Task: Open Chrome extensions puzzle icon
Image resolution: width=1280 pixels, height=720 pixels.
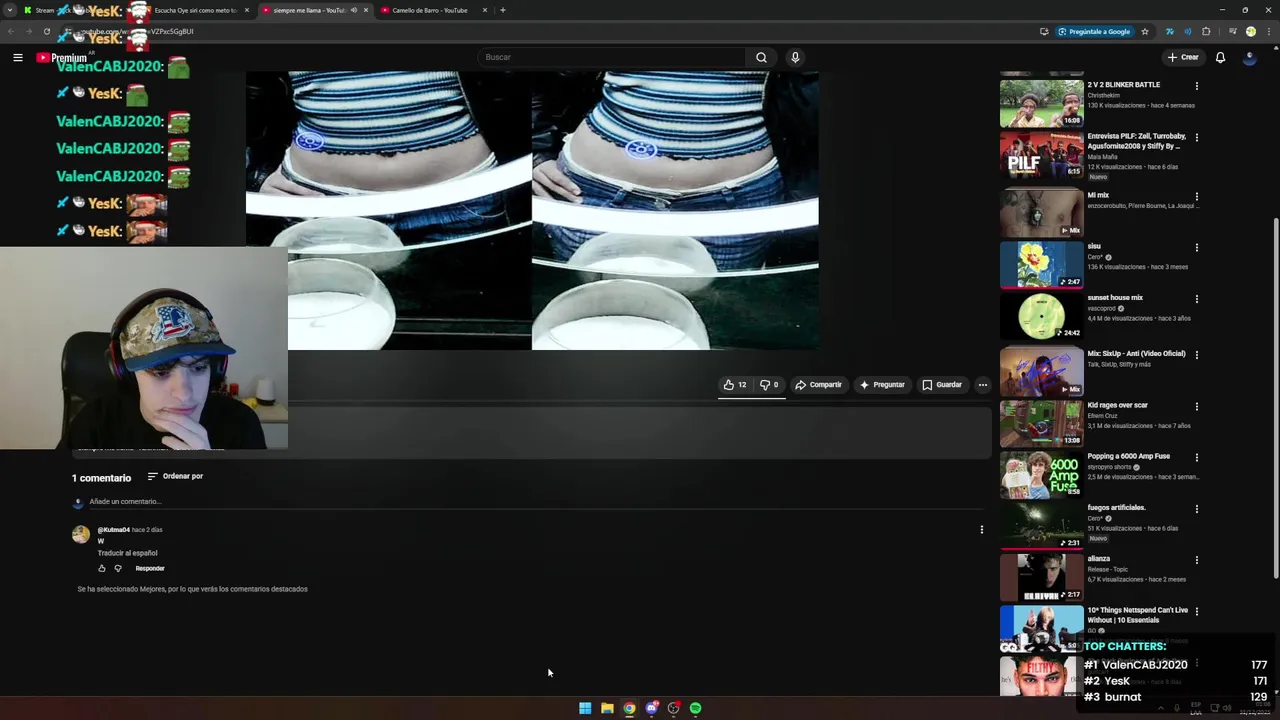Action: coord(1206,31)
